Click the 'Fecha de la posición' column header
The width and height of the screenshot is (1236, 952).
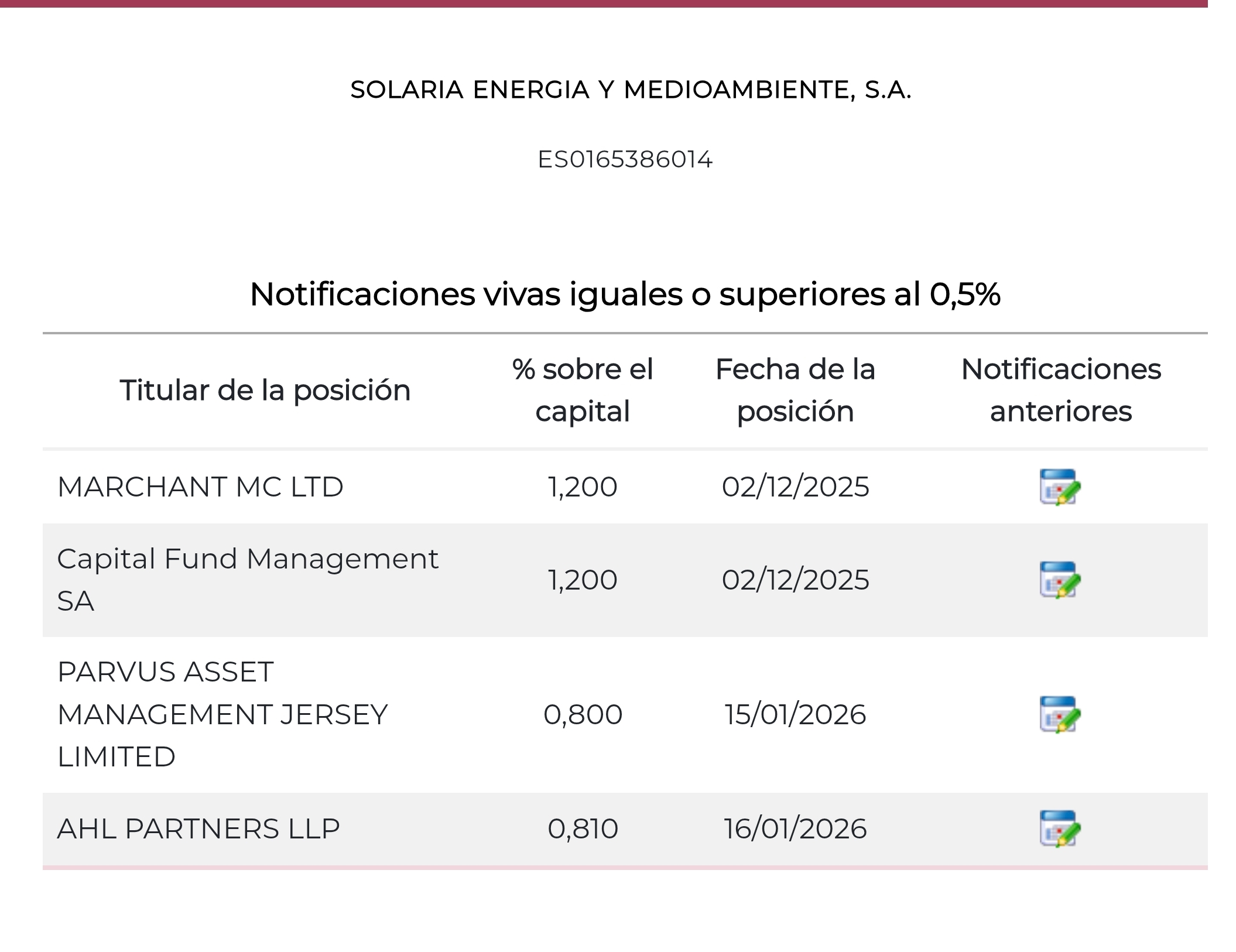click(795, 391)
